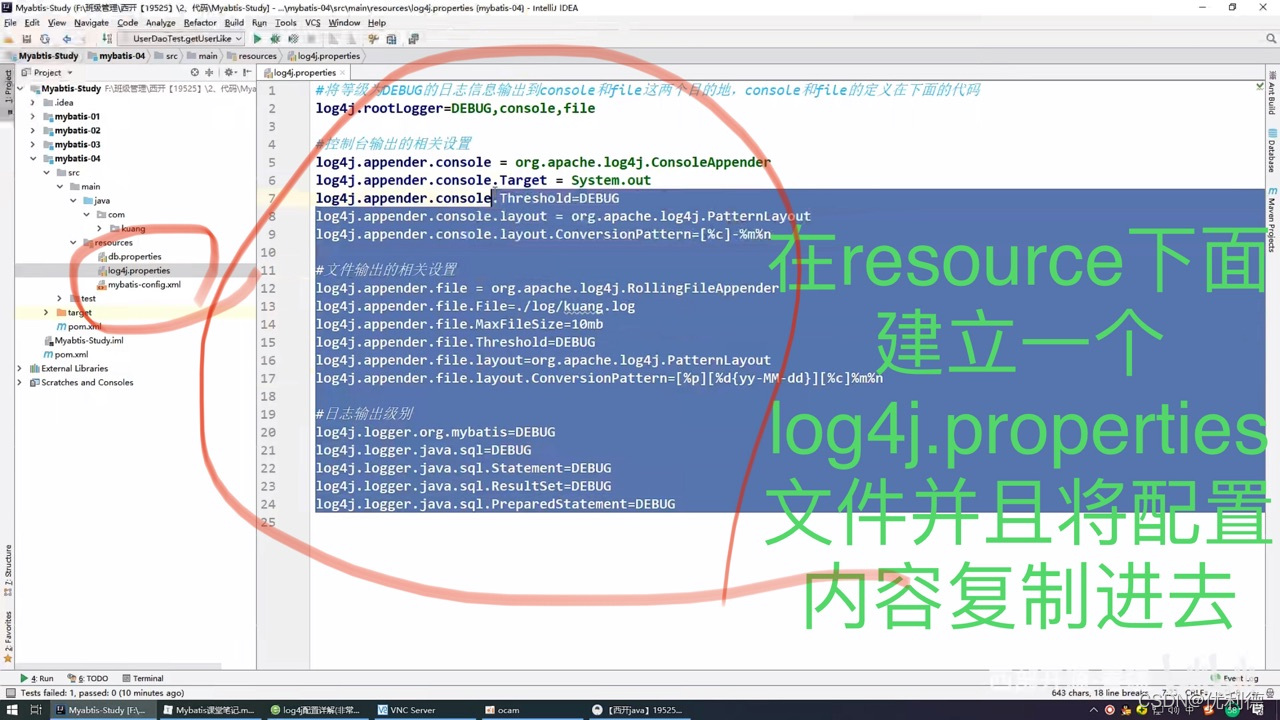Open the Navigate menu

click(x=91, y=22)
